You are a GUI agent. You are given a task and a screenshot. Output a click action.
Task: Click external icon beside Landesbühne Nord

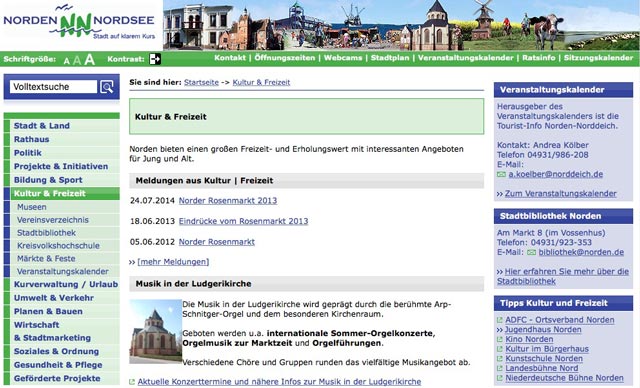tap(500, 368)
